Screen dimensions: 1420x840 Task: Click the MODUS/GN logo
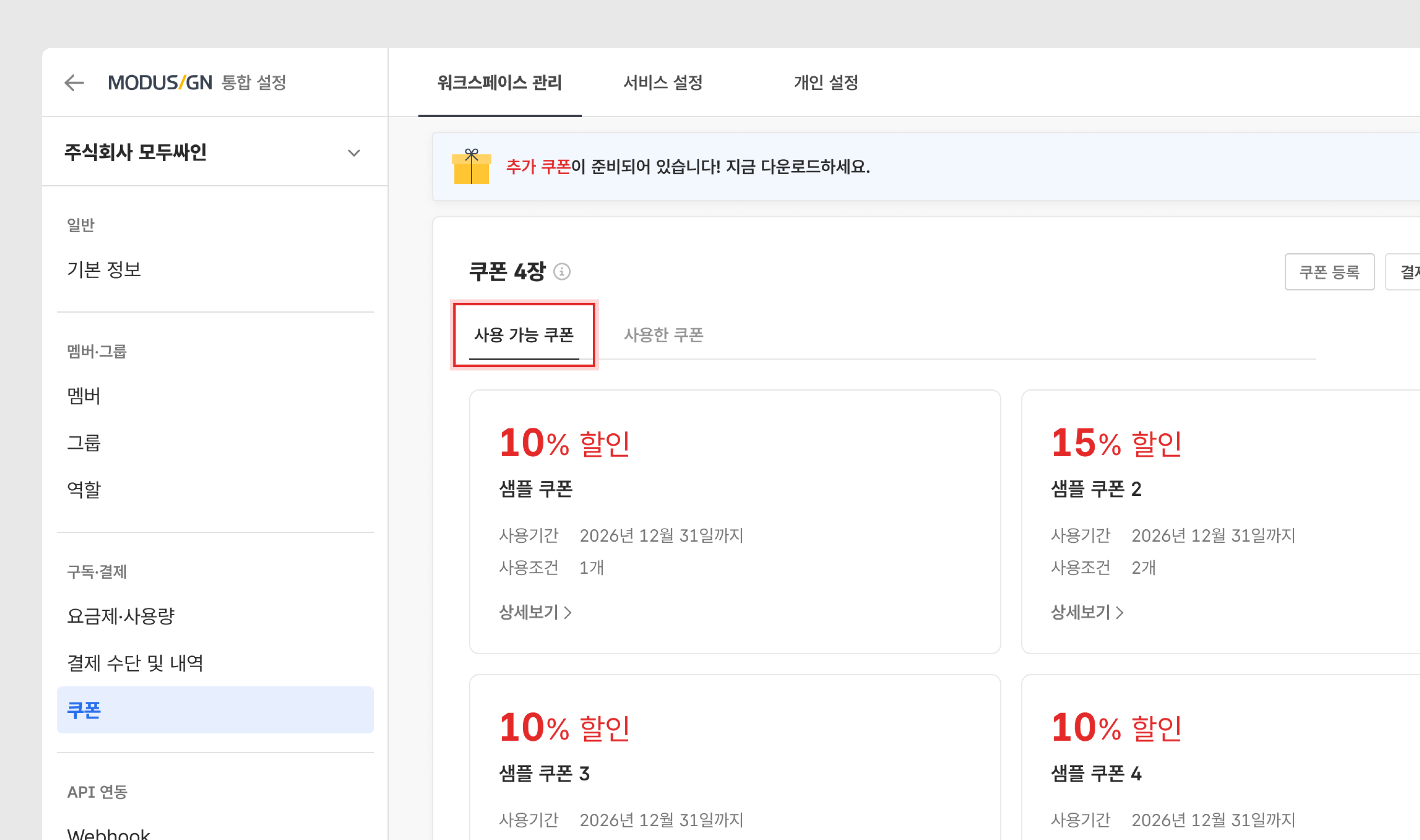(x=160, y=83)
